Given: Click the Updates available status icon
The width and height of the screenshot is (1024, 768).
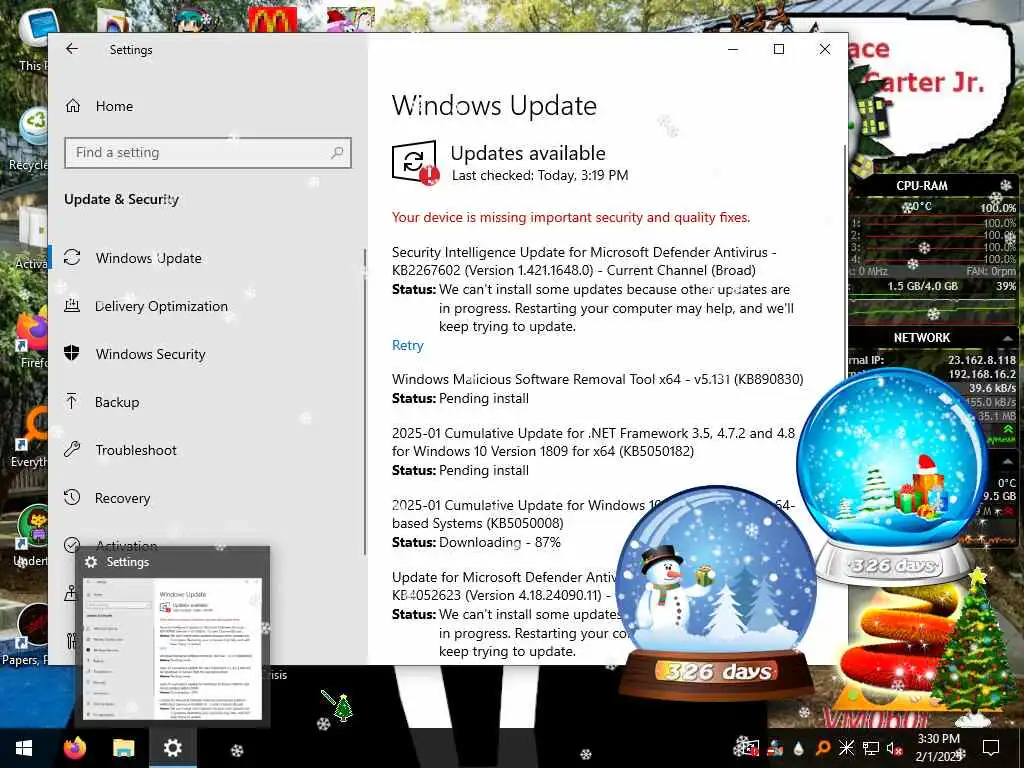Looking at the screenshot, I should click(x=415, y=163).
